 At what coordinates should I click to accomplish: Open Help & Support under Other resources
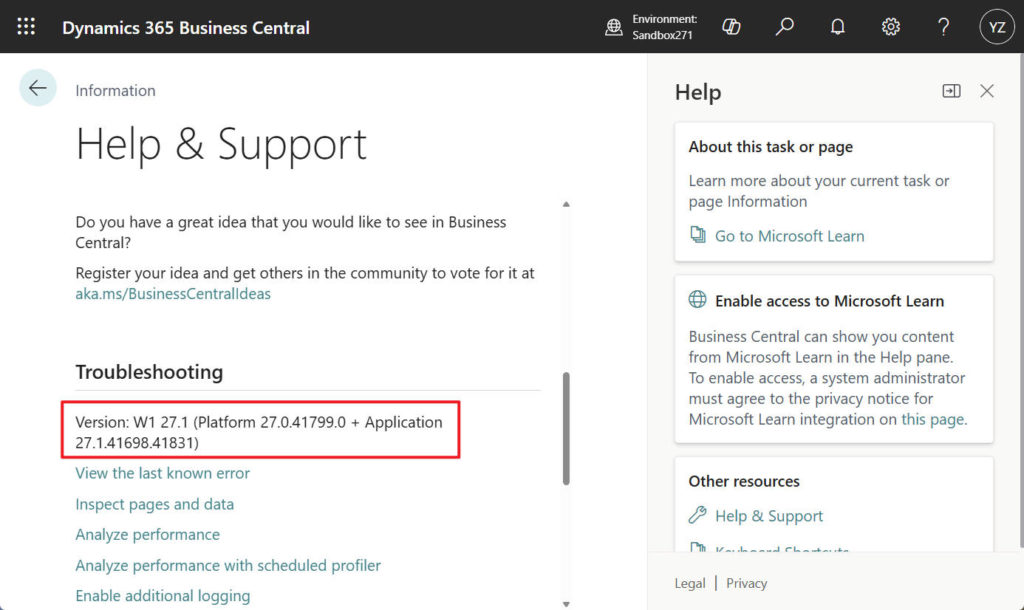[769, 516]
